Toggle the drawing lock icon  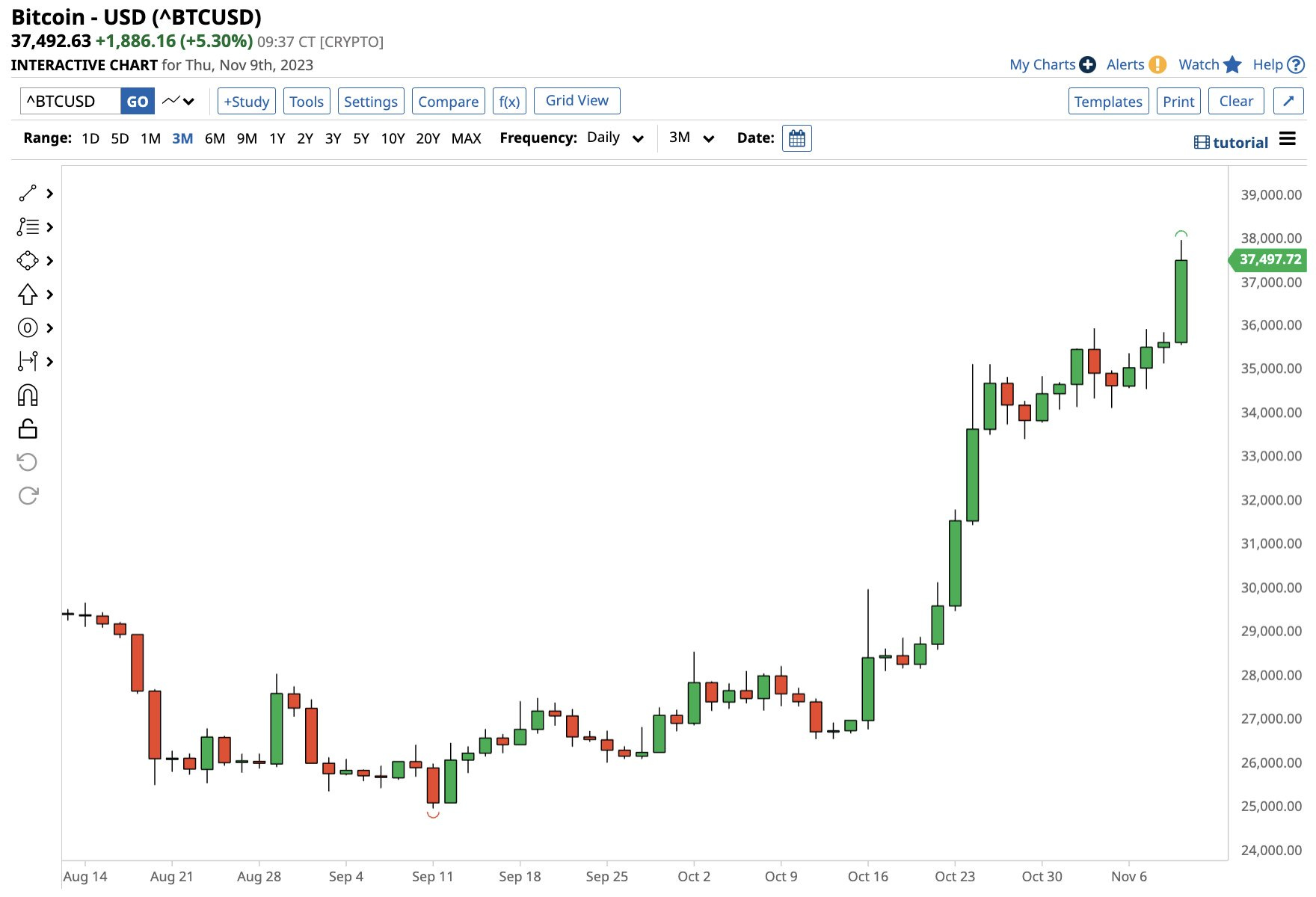28,429
